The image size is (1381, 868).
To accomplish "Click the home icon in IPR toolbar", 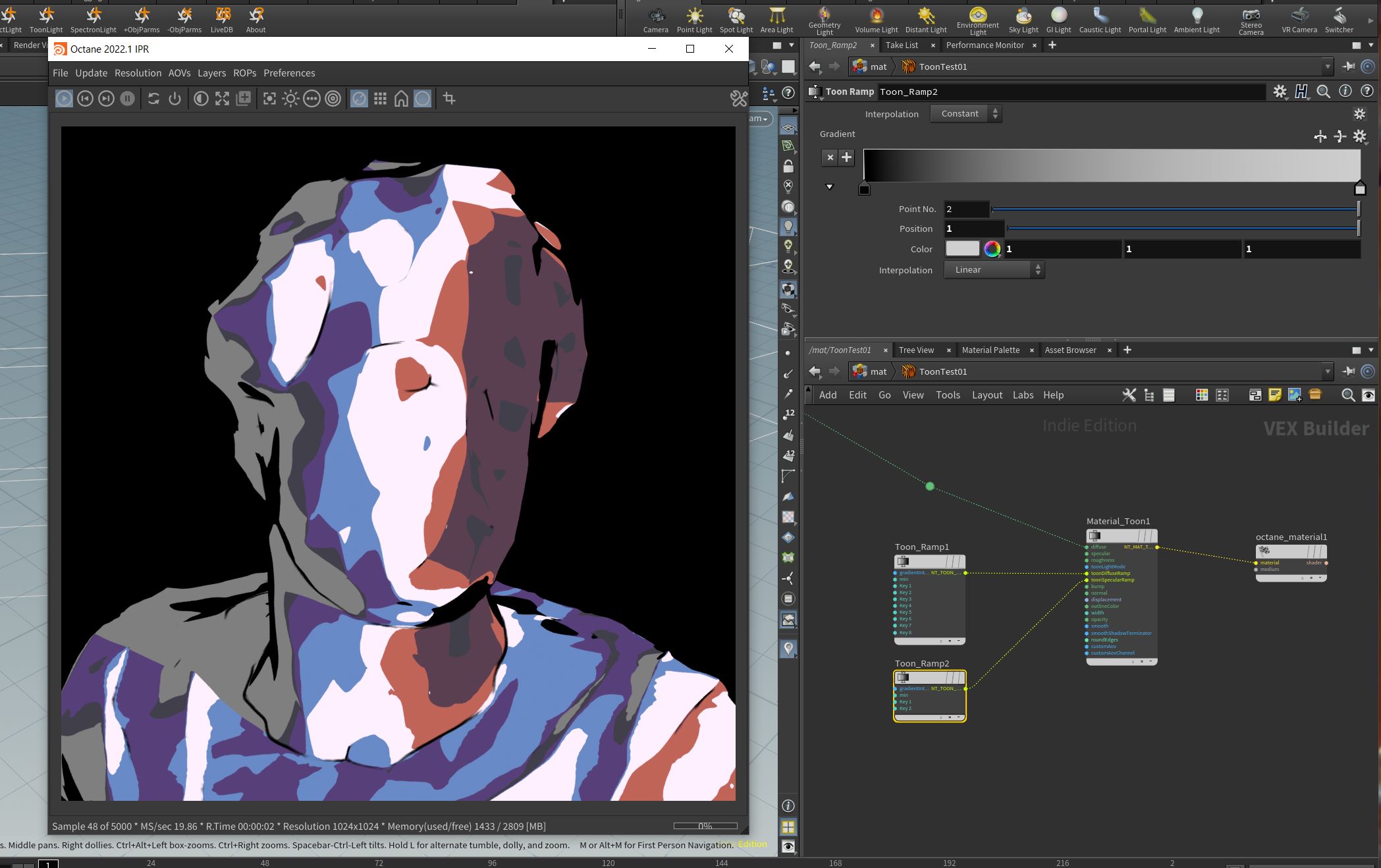I will coord(401,99).
